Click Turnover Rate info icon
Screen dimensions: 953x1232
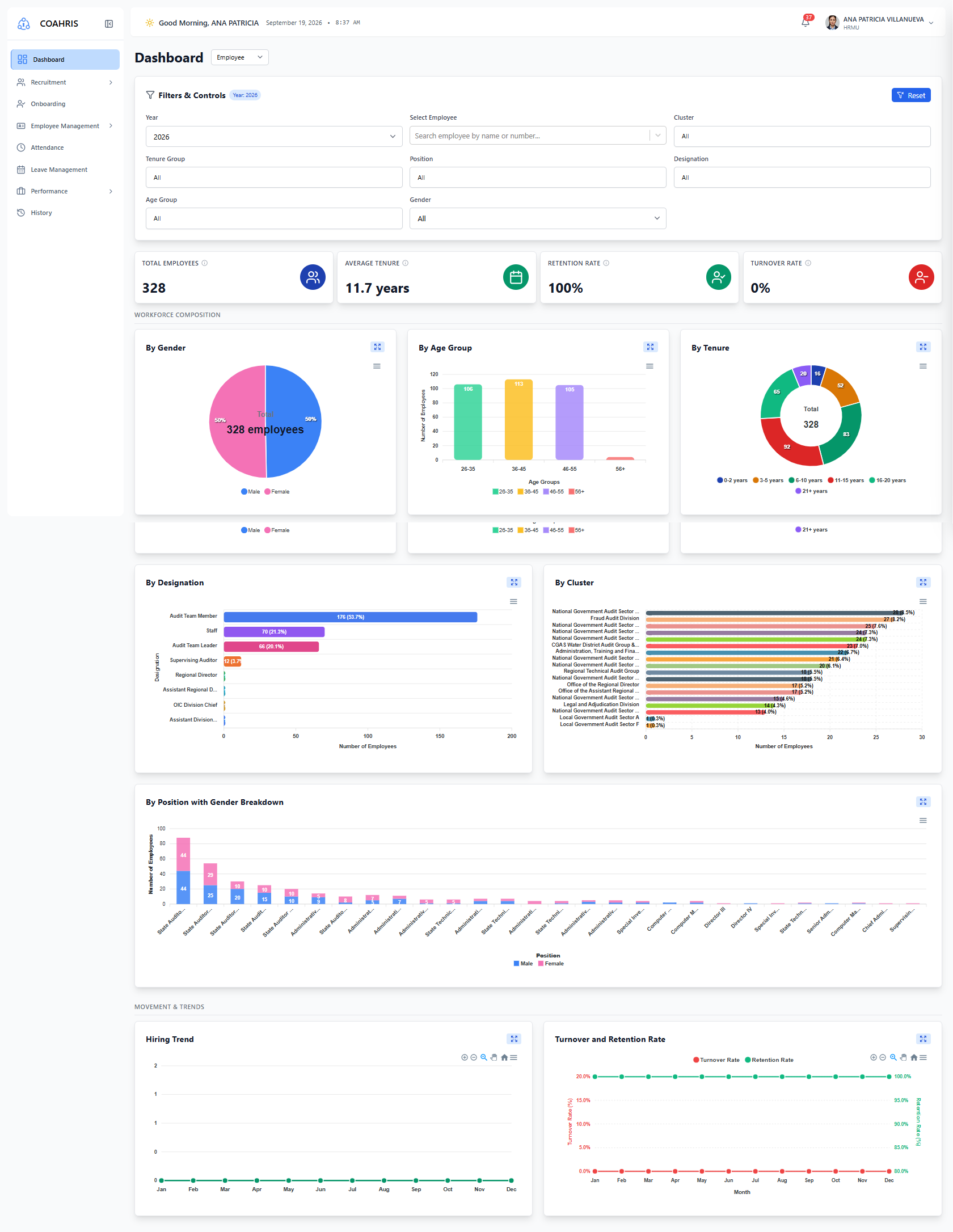tap(808, 263)
